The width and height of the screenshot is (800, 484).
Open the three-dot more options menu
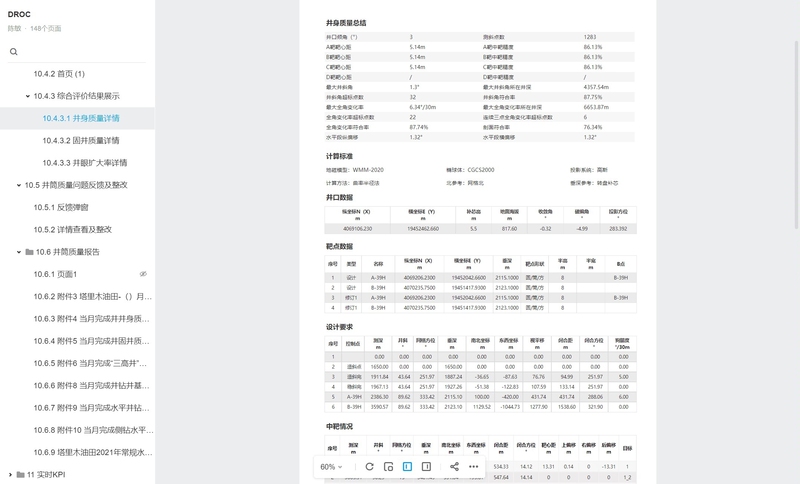pos(473,467)
